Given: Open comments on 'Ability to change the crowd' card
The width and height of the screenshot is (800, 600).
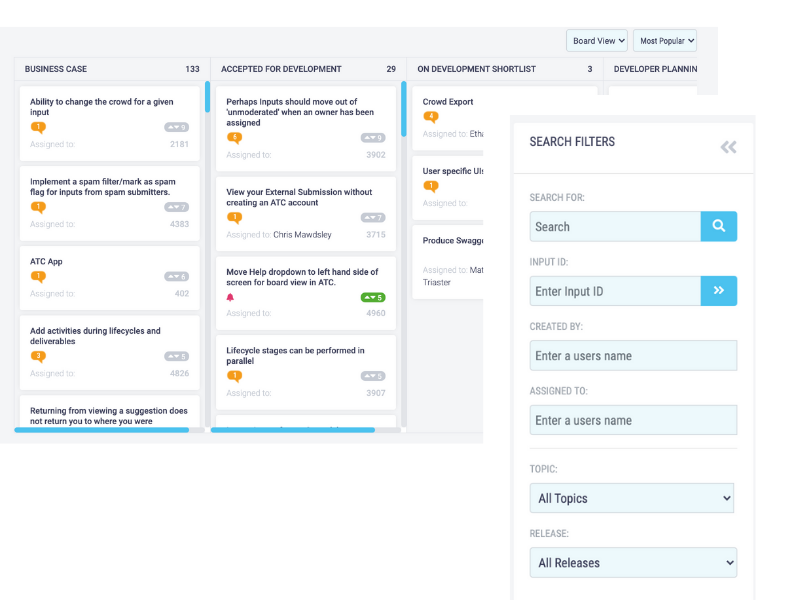Looking at the screenshot, I should (38, 127).
